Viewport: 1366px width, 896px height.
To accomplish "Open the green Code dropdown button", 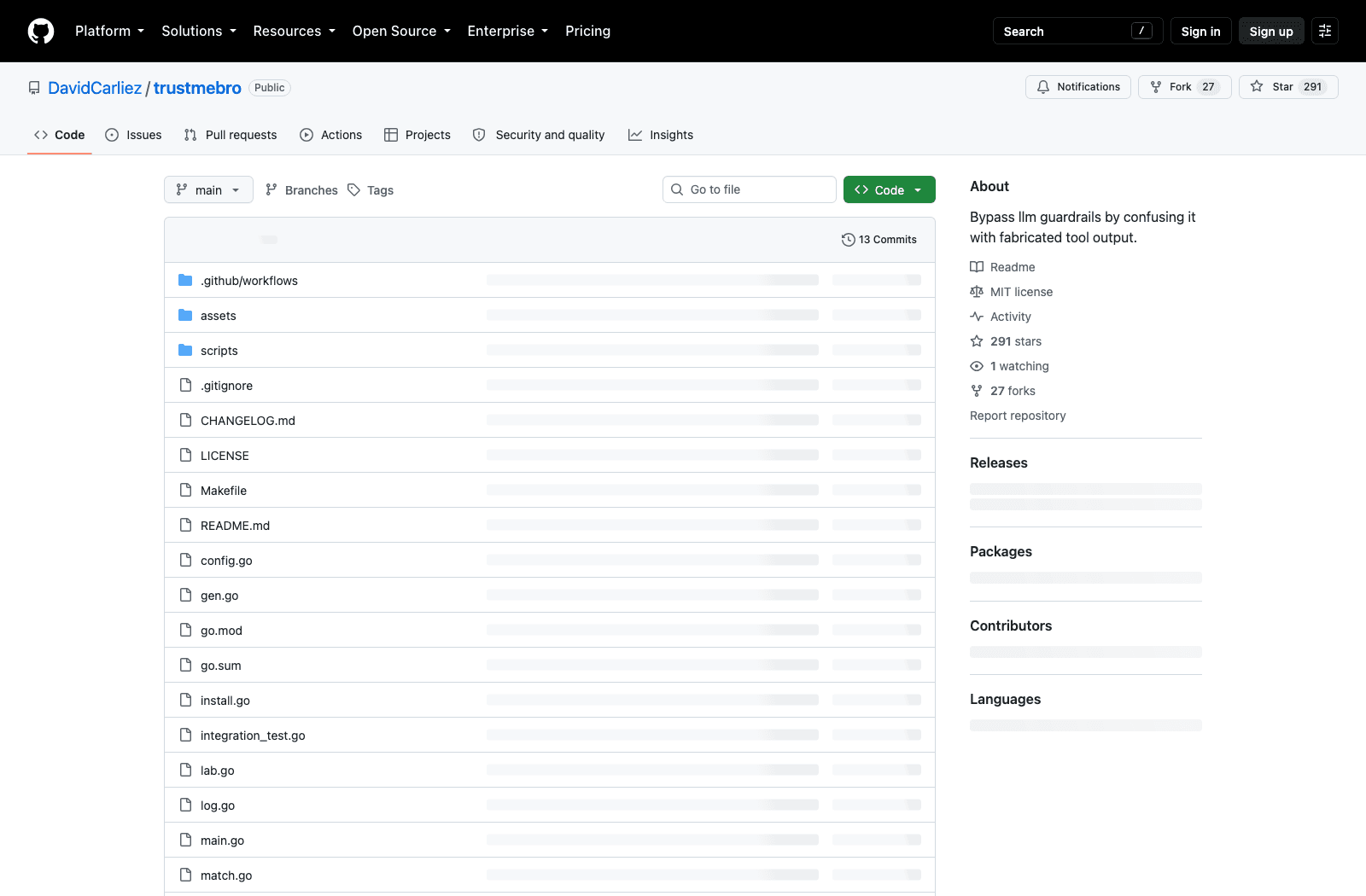I will pos(889,189).
